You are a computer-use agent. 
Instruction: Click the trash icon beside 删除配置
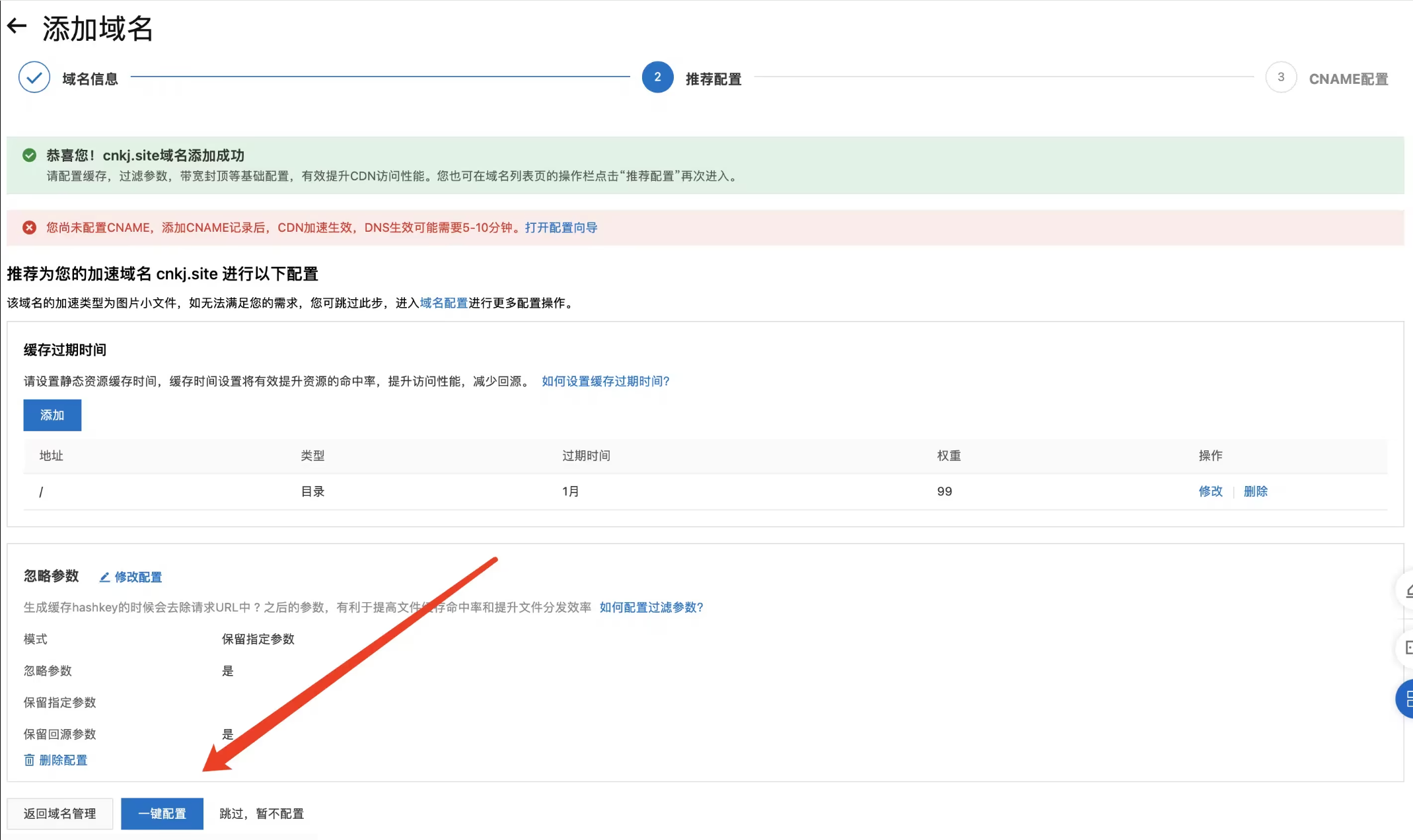[29, 760]
